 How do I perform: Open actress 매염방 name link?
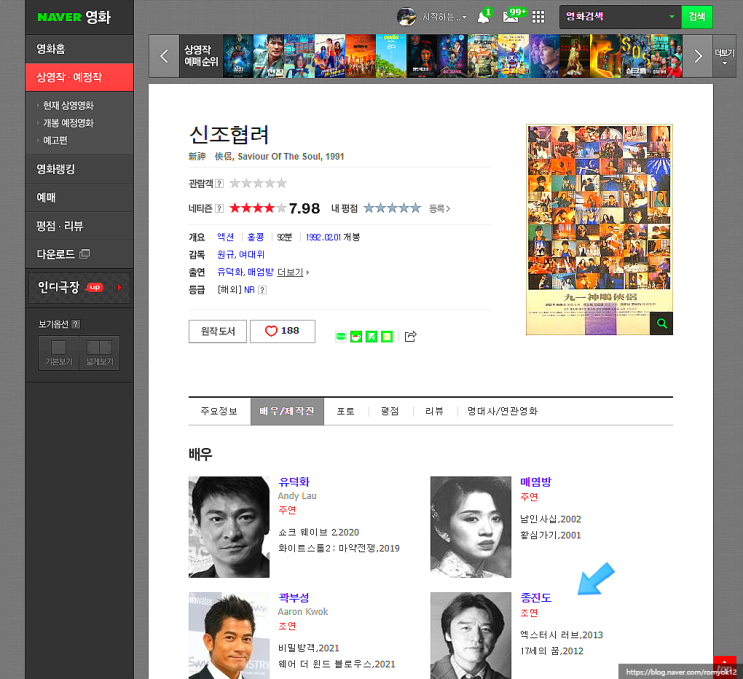point(535,482)
